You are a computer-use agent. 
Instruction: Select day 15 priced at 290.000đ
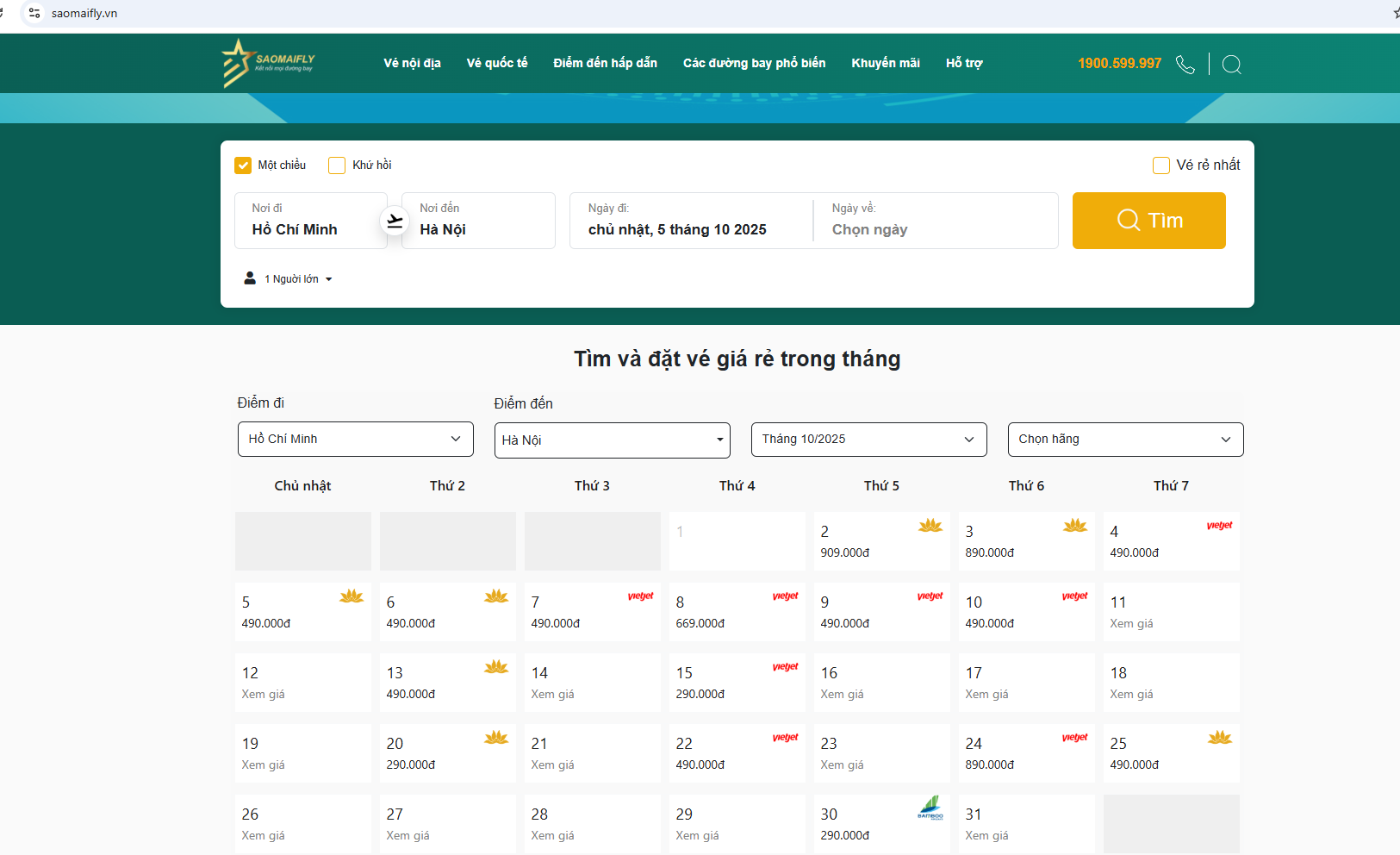click(737, 683)
